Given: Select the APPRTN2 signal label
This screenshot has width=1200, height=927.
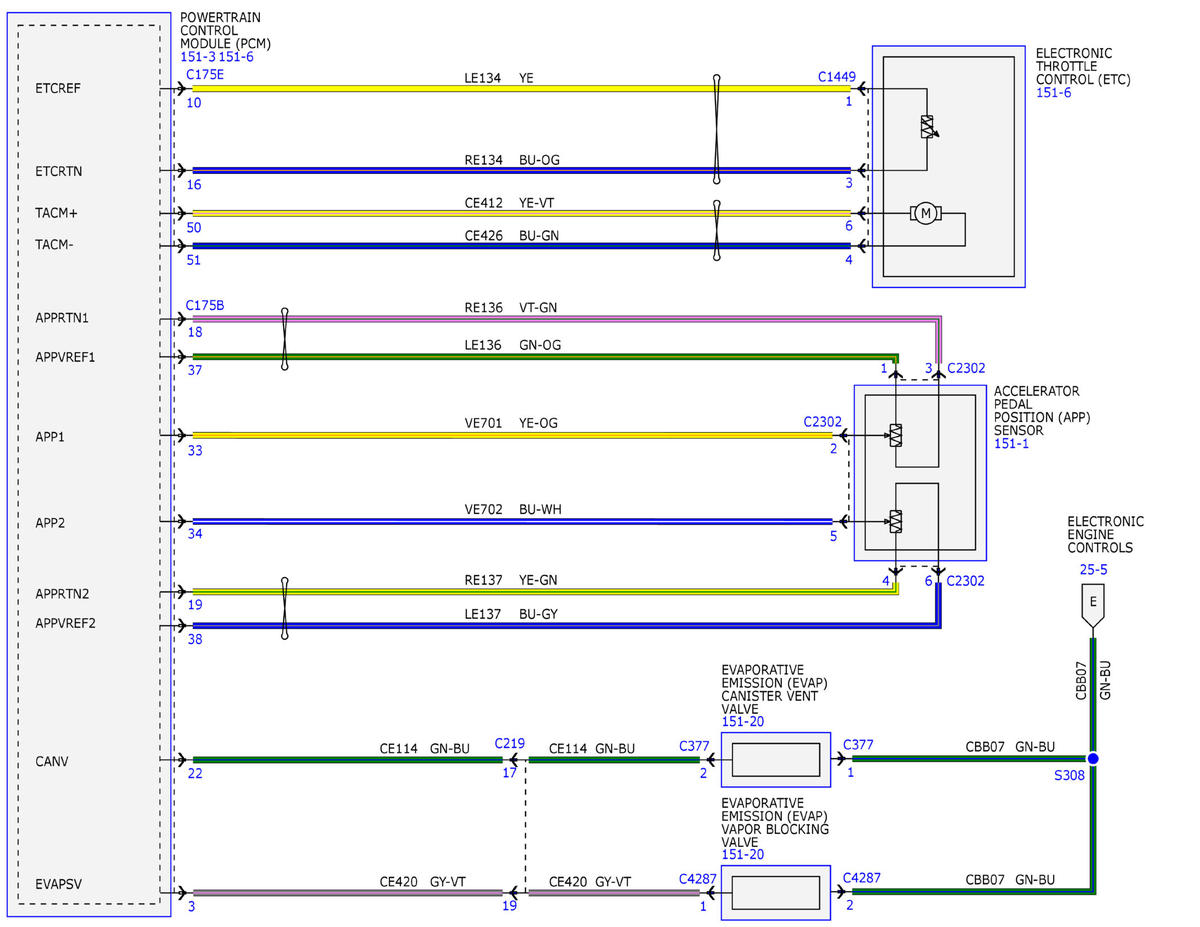Looking at the screenshot, I should [x=61, y=594].
